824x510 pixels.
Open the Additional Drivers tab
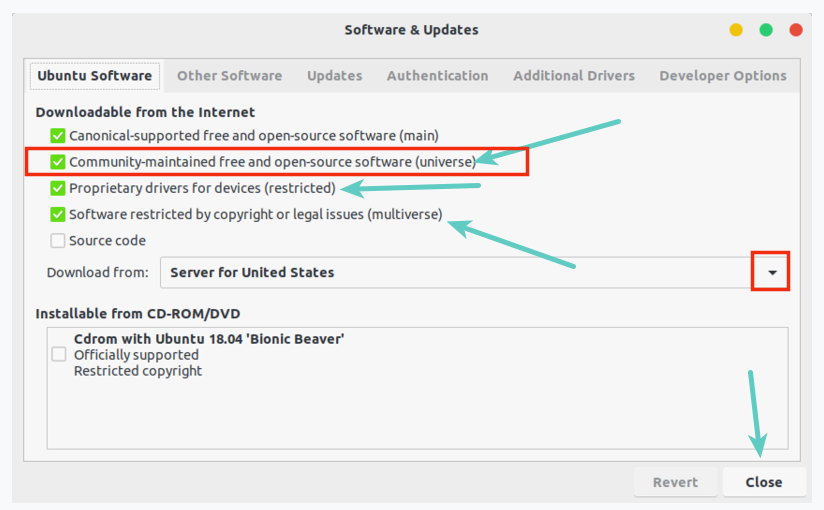(574, 76)
